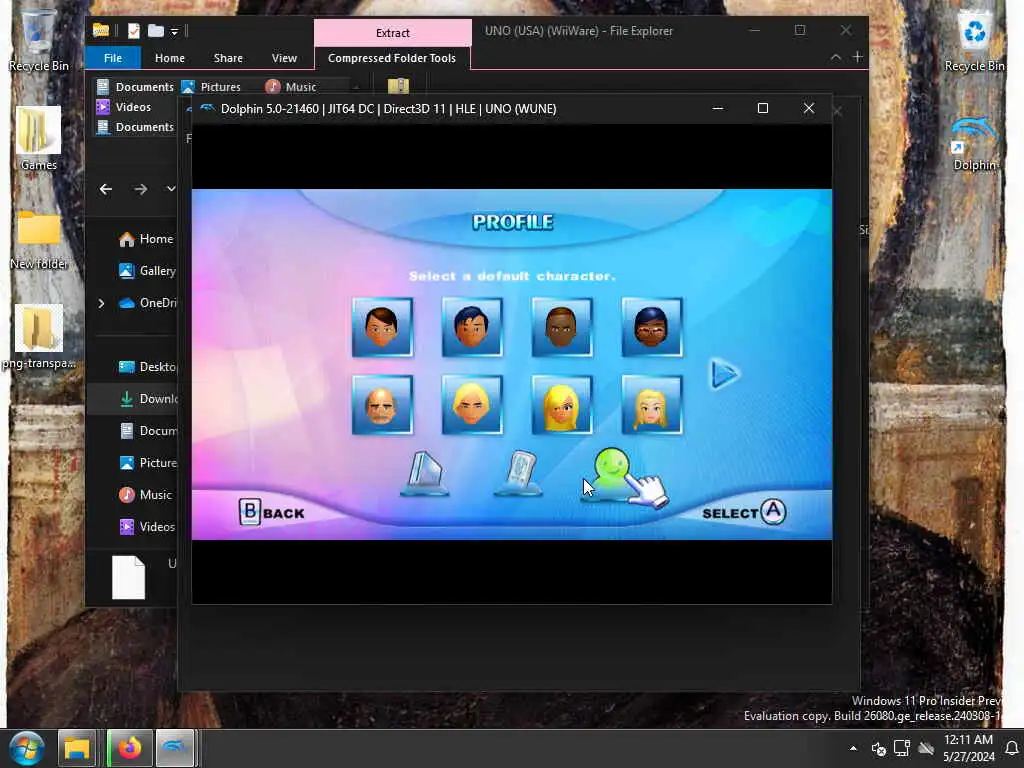This screenshot has height=768, width=1024.
Task: Go back in File Explorer navigation
Action: tap(106, 189)
